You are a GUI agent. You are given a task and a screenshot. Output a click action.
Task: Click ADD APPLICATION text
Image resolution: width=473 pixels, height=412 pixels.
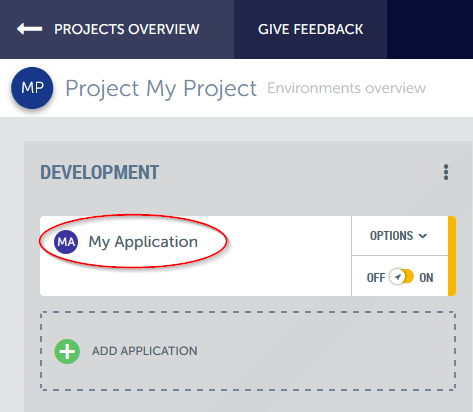[145, 351]
